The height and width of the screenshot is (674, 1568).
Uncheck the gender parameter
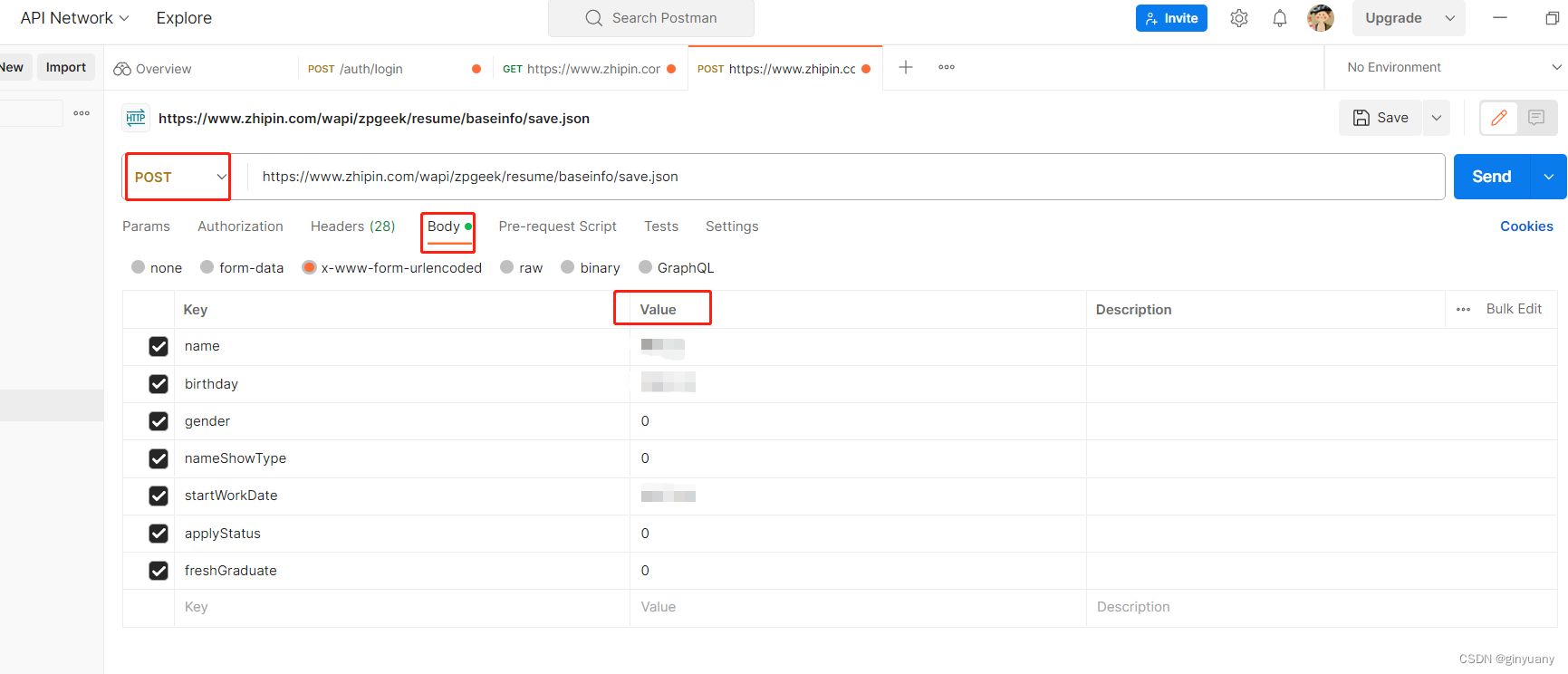(159, 421)
